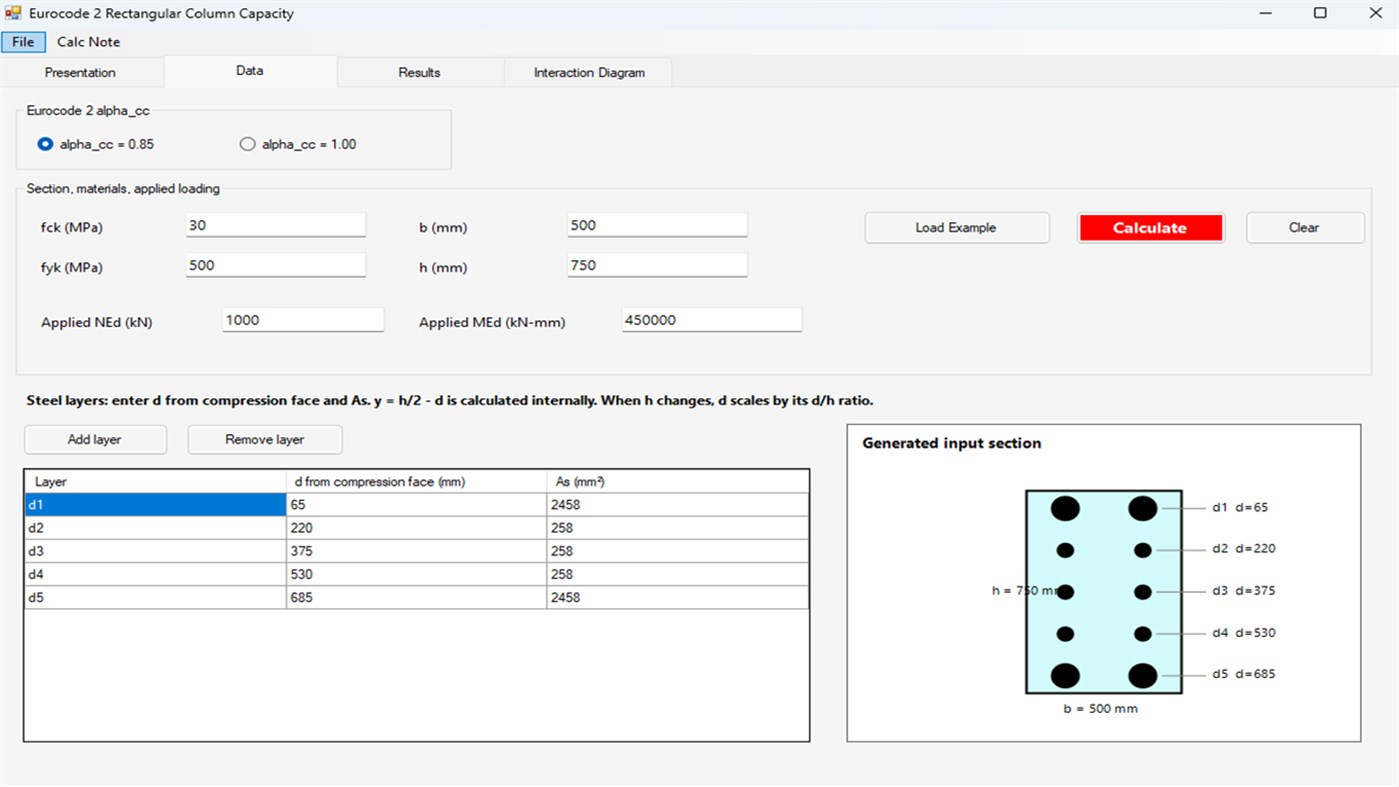Select the d1 layer row
Viewport: 1399px width, 787px height.
pyautogui.click(x=416, y=505)
